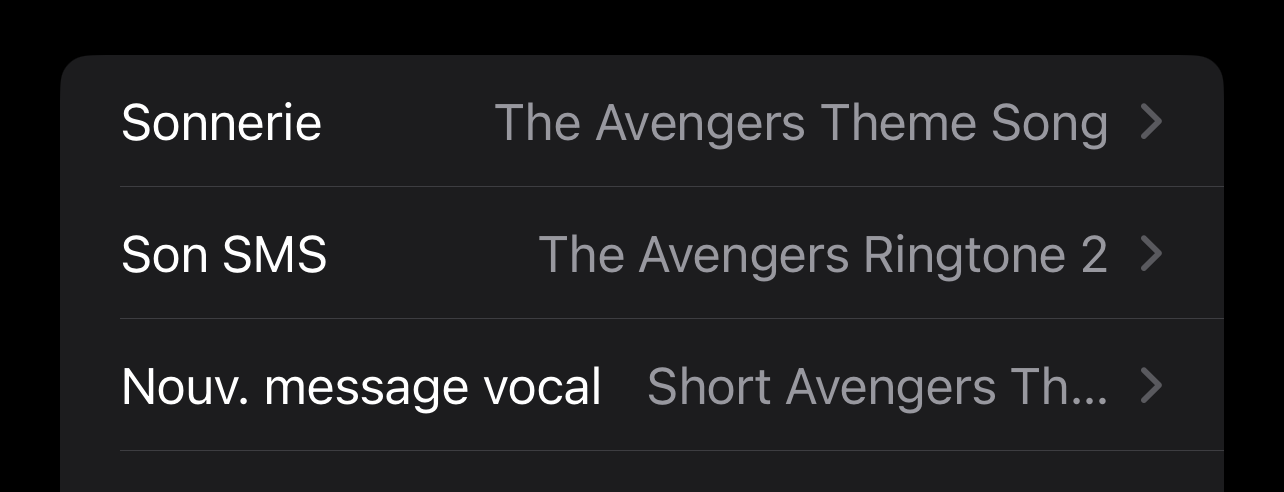Click the Sonnerie label
The height and width of the screenshot is (492, 1284).
(221, 123)
